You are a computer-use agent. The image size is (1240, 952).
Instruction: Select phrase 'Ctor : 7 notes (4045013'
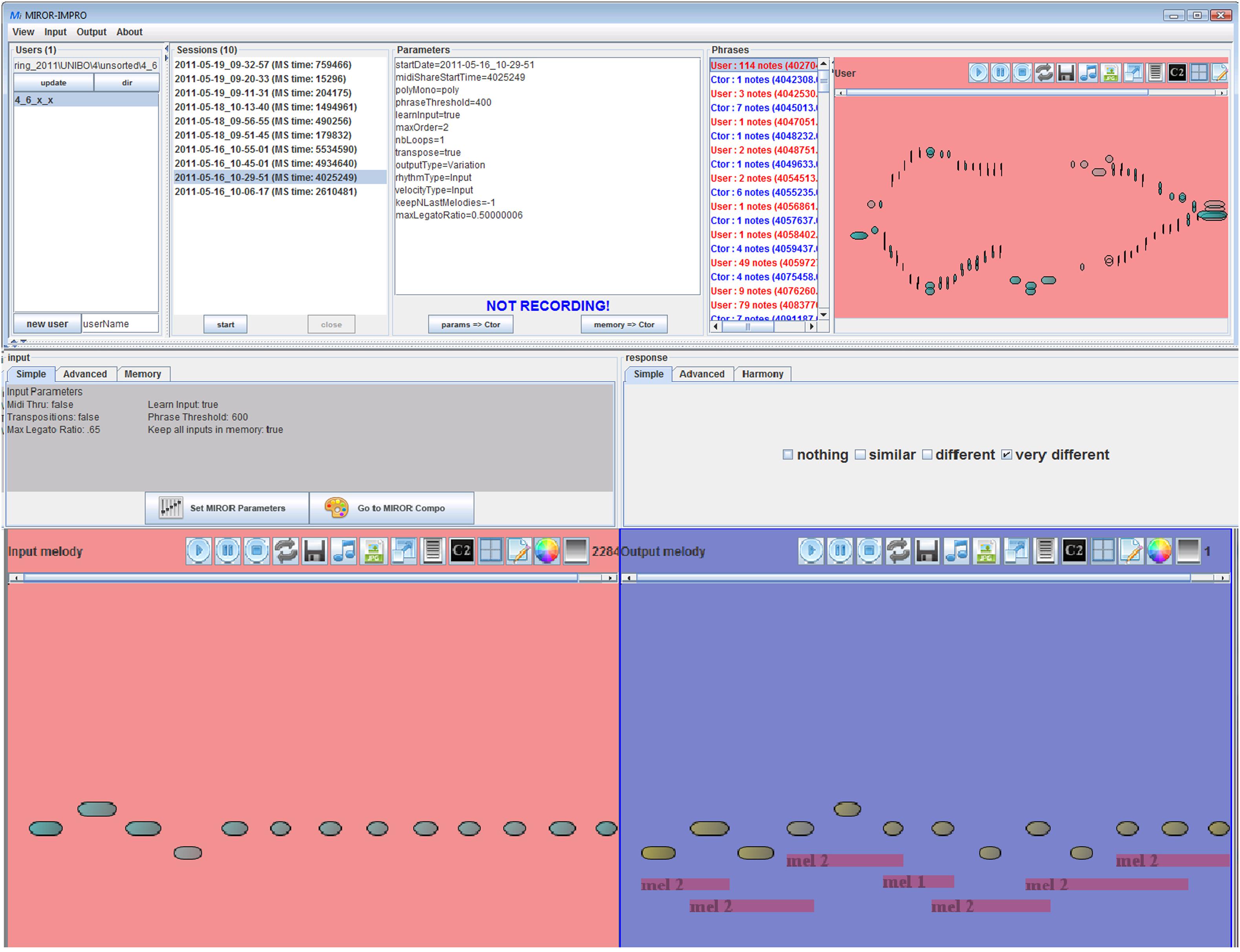point(764,108)
